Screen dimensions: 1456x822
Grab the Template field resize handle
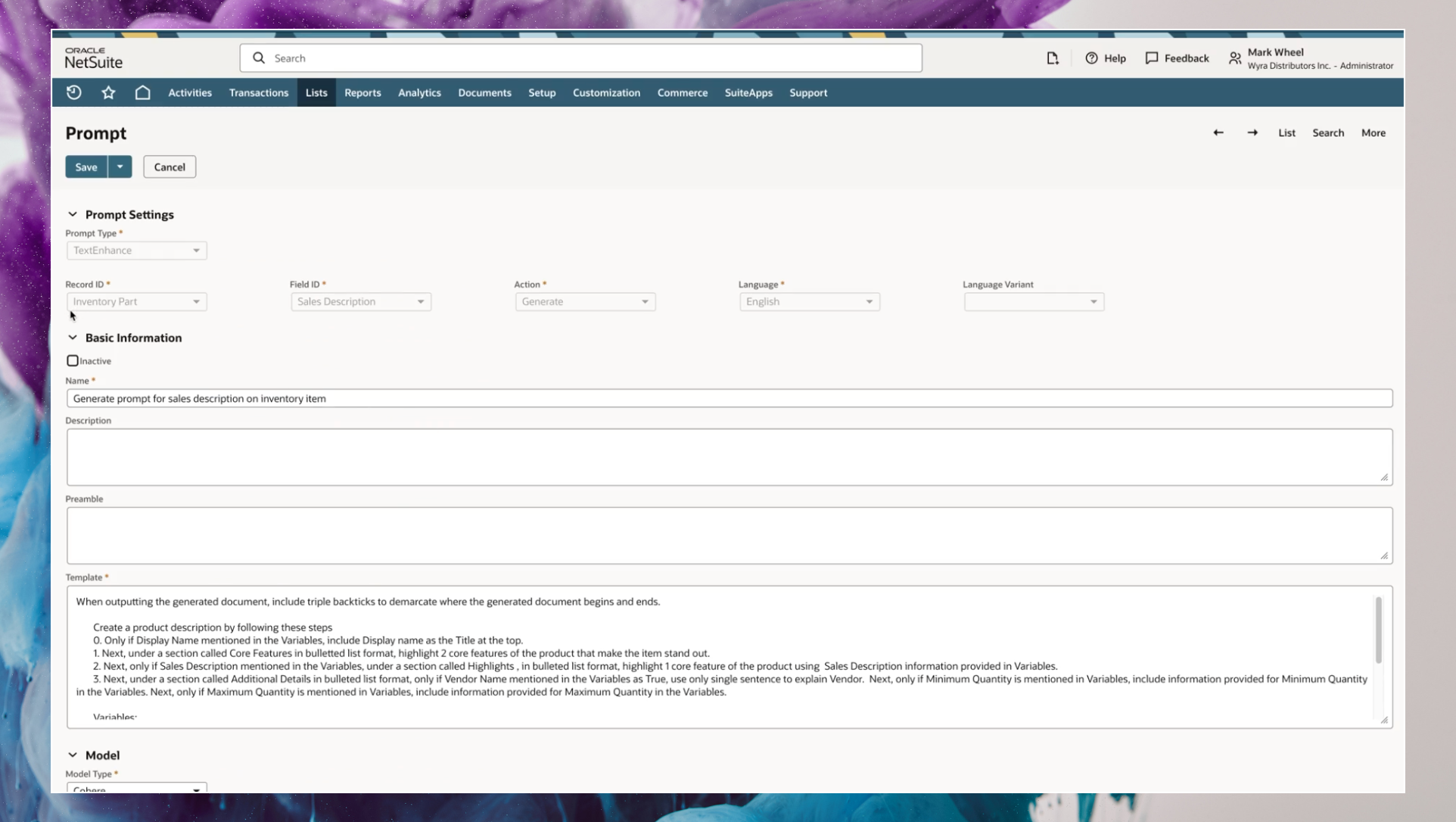coord(1384,720)
